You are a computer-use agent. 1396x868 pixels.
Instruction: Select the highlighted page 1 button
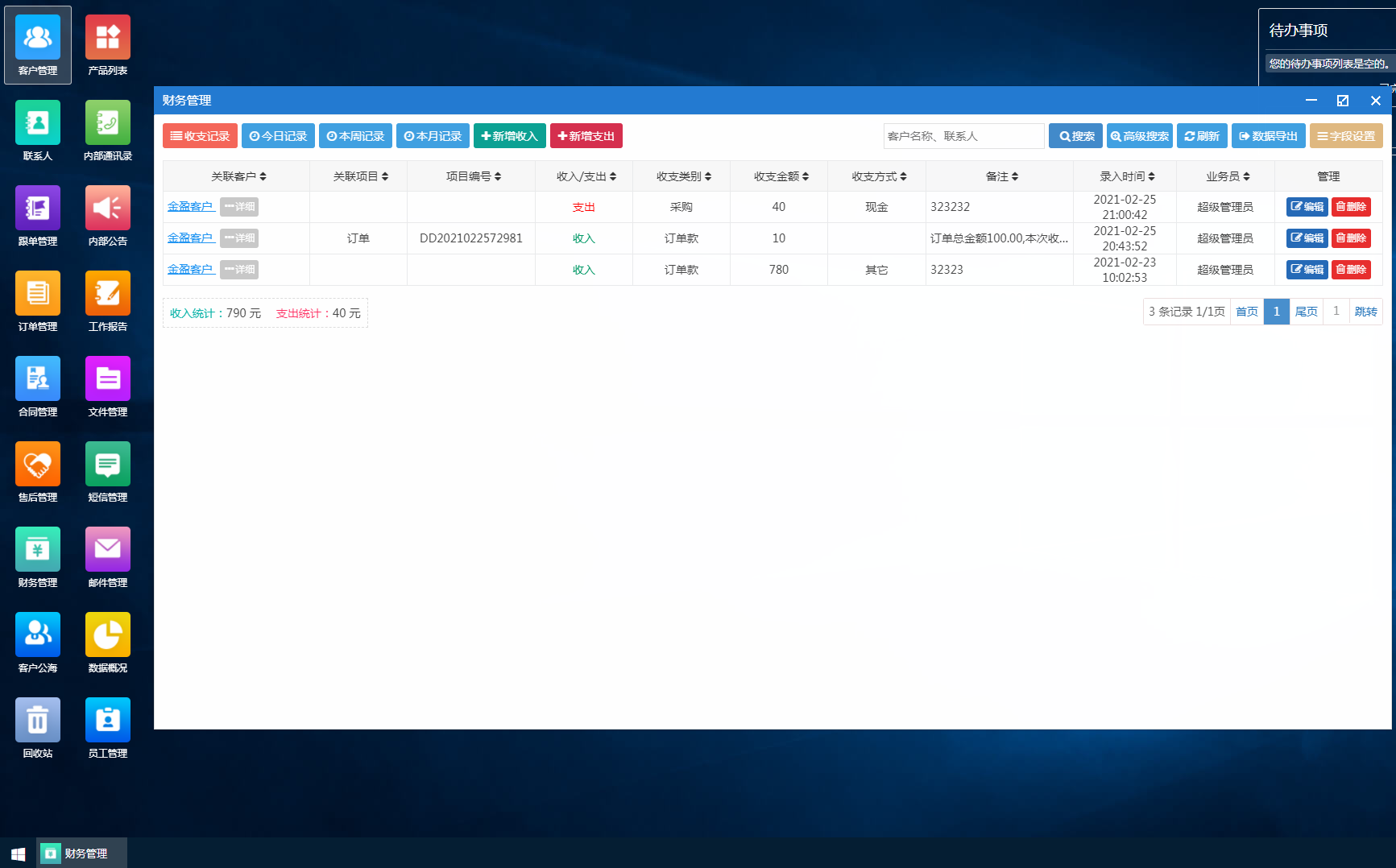point(1277,312)
